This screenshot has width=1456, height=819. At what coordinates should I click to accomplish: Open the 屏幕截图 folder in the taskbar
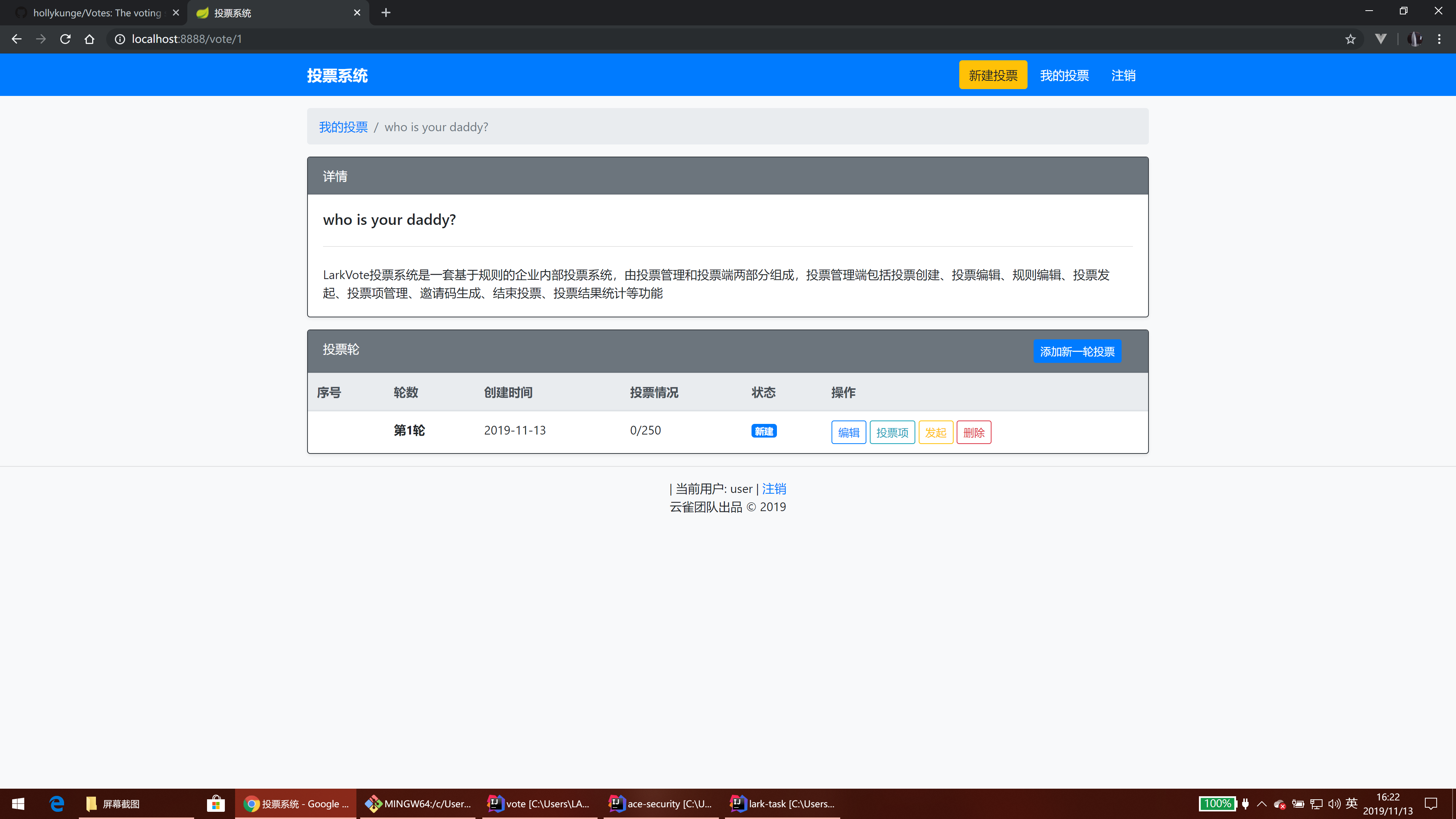pos(137,804)
